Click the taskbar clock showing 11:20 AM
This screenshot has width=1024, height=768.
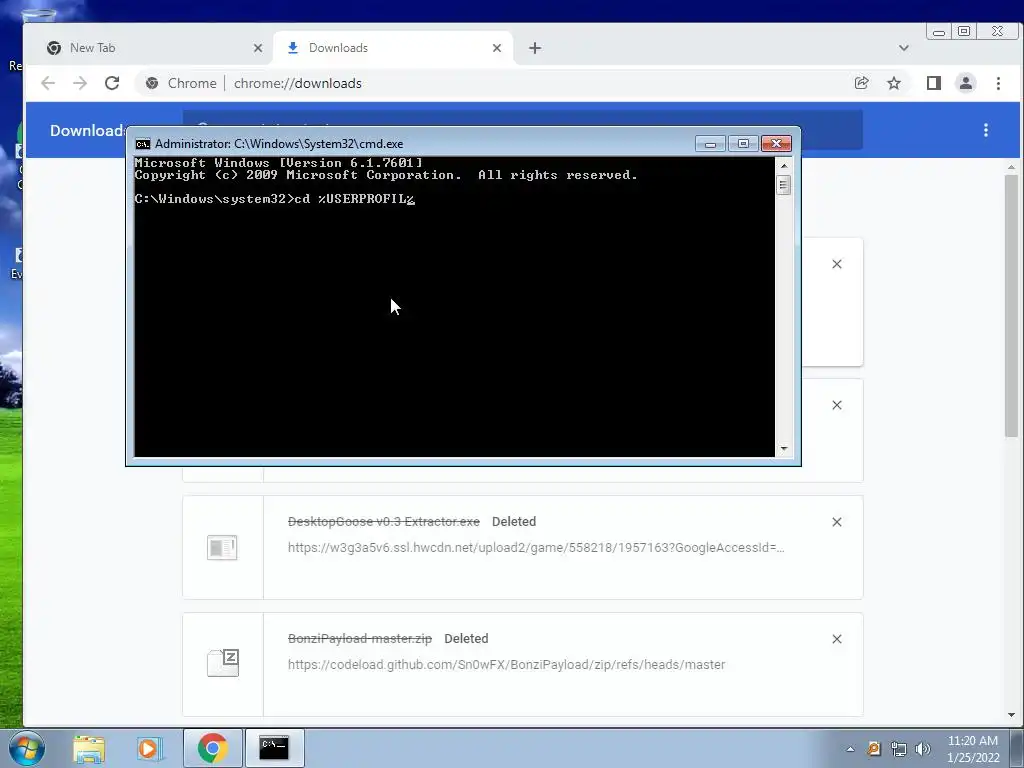pos(973,749)
